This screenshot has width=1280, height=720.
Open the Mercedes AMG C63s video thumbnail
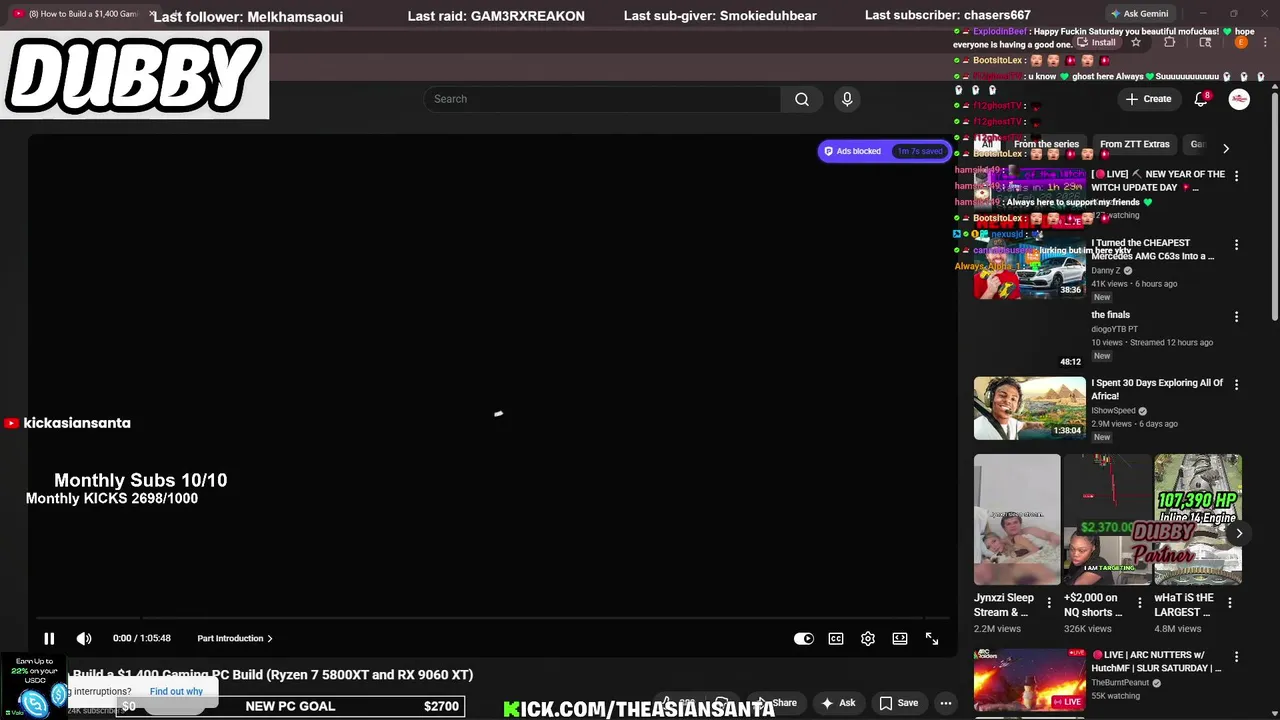[1029, 268]
